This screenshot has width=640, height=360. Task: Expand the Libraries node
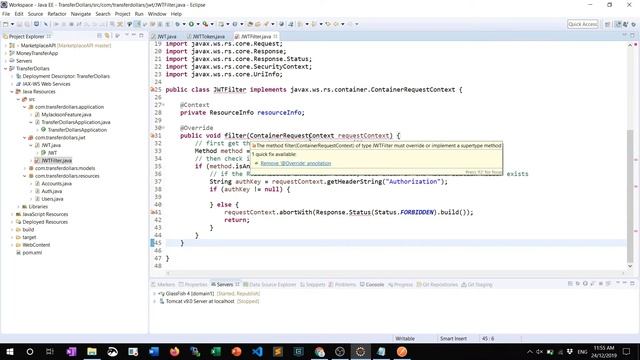pos(19,207)
